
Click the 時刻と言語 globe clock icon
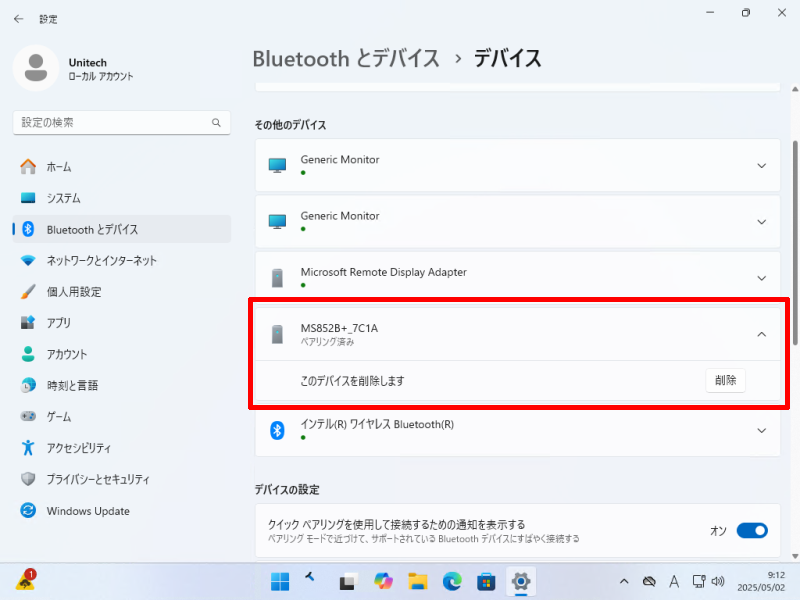(x=28, y=385)
